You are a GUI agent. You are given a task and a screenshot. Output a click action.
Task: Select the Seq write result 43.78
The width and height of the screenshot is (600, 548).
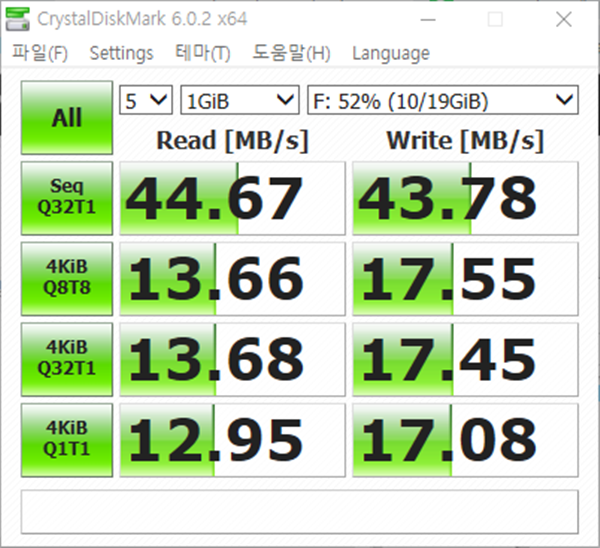click(465, 198)
